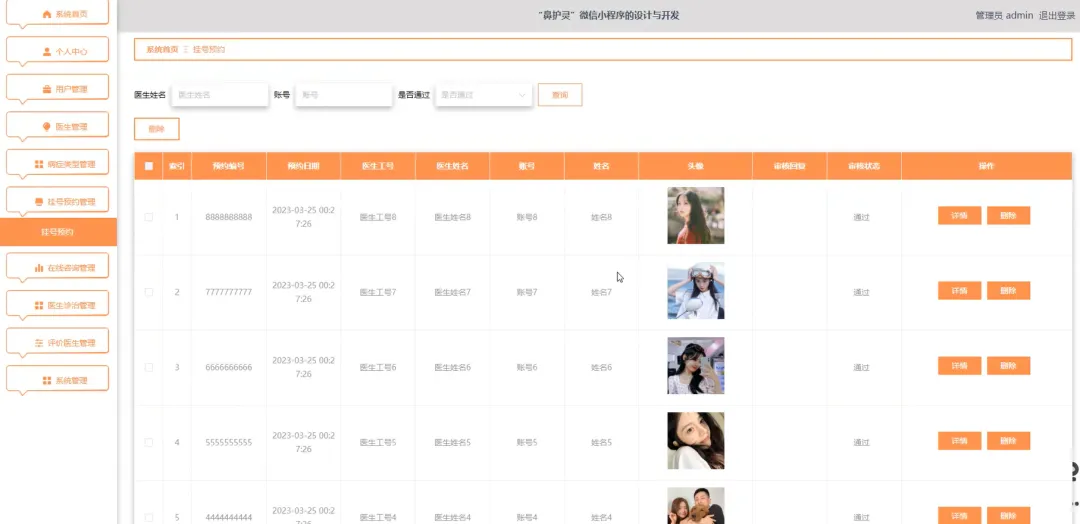Click 删除 in 姓名7 row
Image resolution: width=1080 pixels, height=524 pixels.
(1008, 291)
